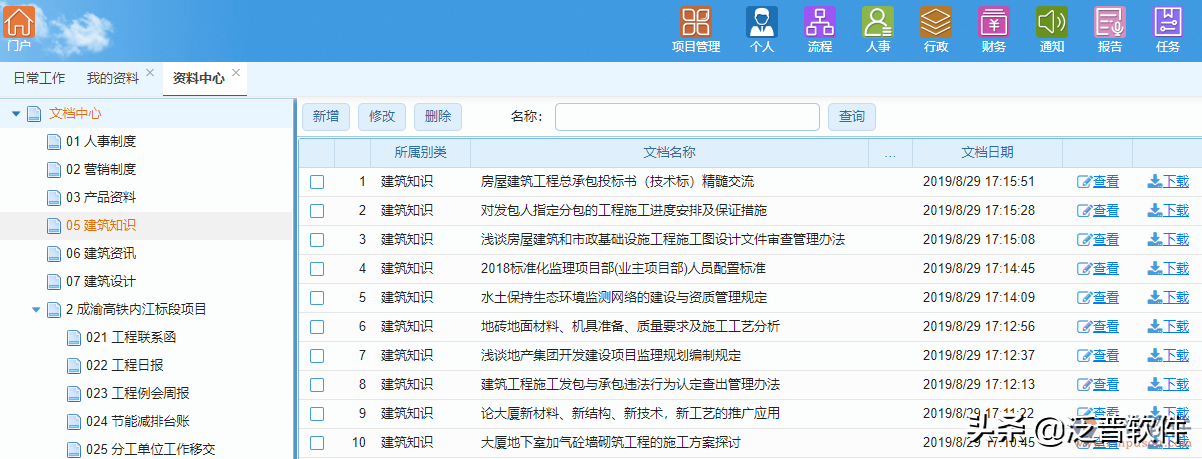The width and height of the screenshot is (1202, 459).
Task: Click document name 水土保持生态环境监测网络的建设与资质管理规定
Action: (x=624, y=298)
